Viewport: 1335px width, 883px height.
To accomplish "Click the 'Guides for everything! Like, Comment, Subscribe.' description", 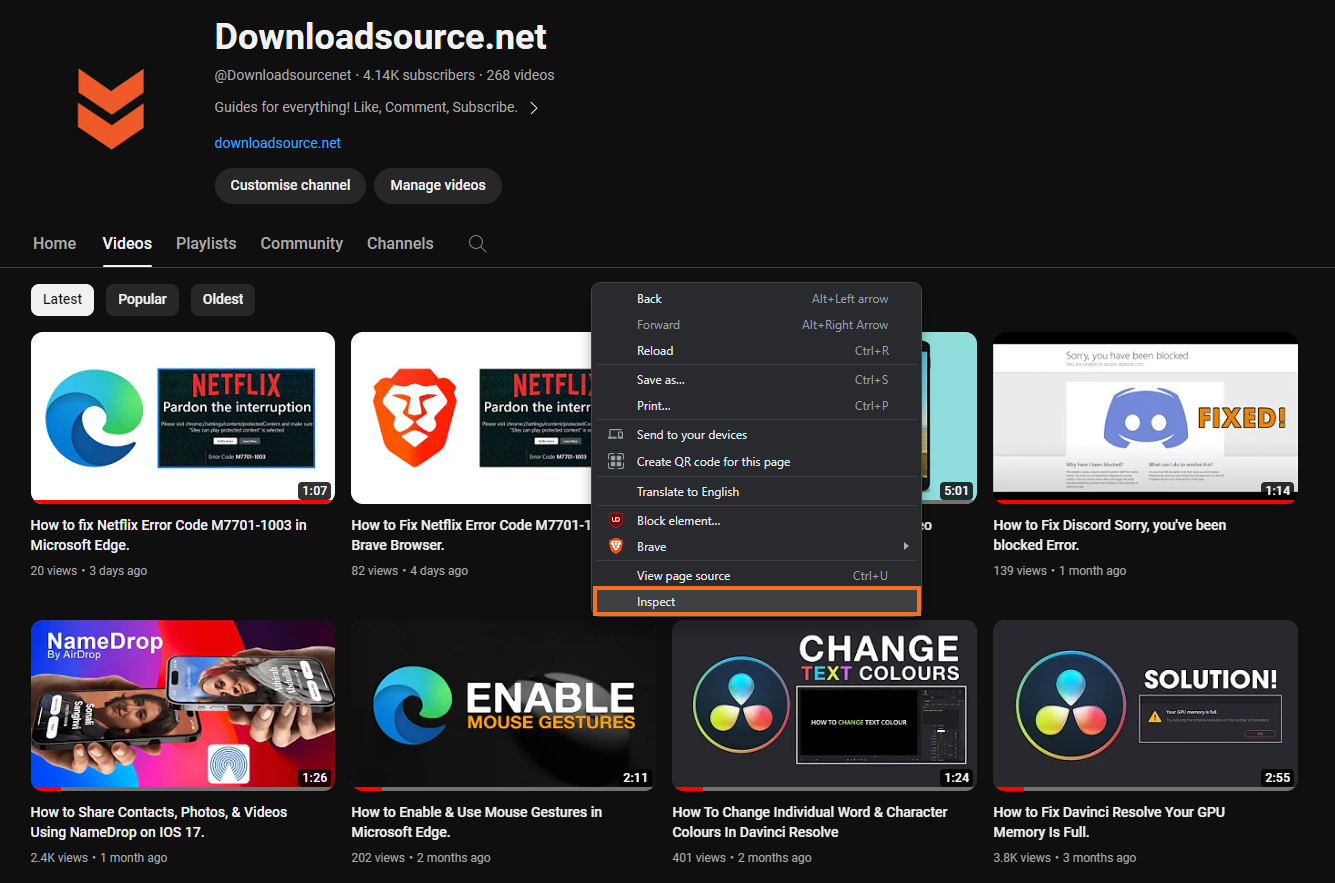I will pyautogui.click(x=366, y=107).
